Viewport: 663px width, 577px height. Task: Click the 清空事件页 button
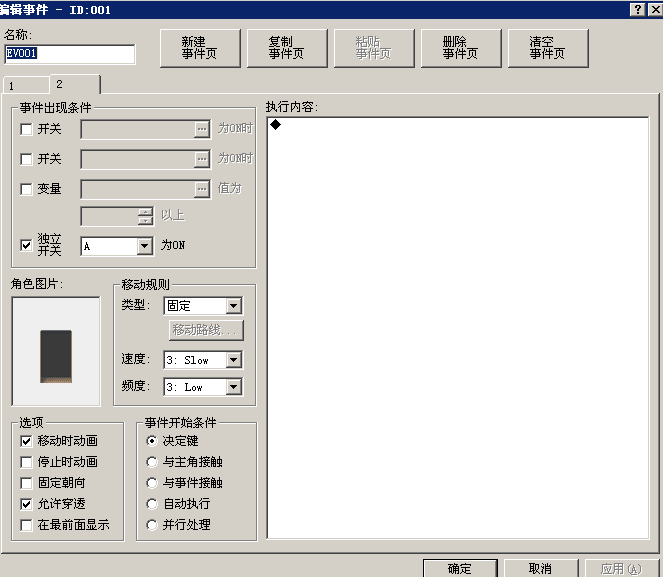548,48
